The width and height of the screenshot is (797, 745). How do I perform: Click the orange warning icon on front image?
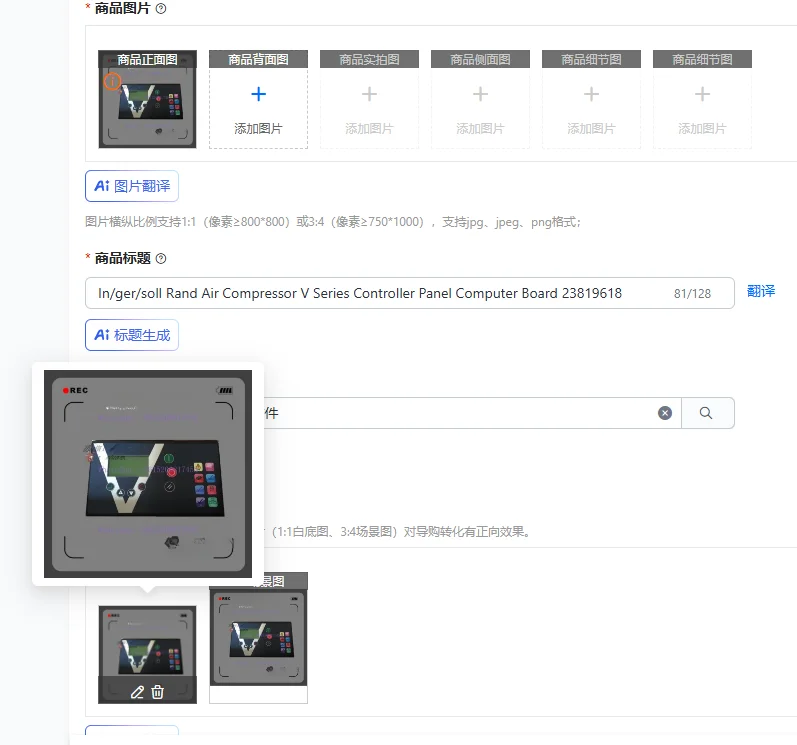tap(112, 81)
